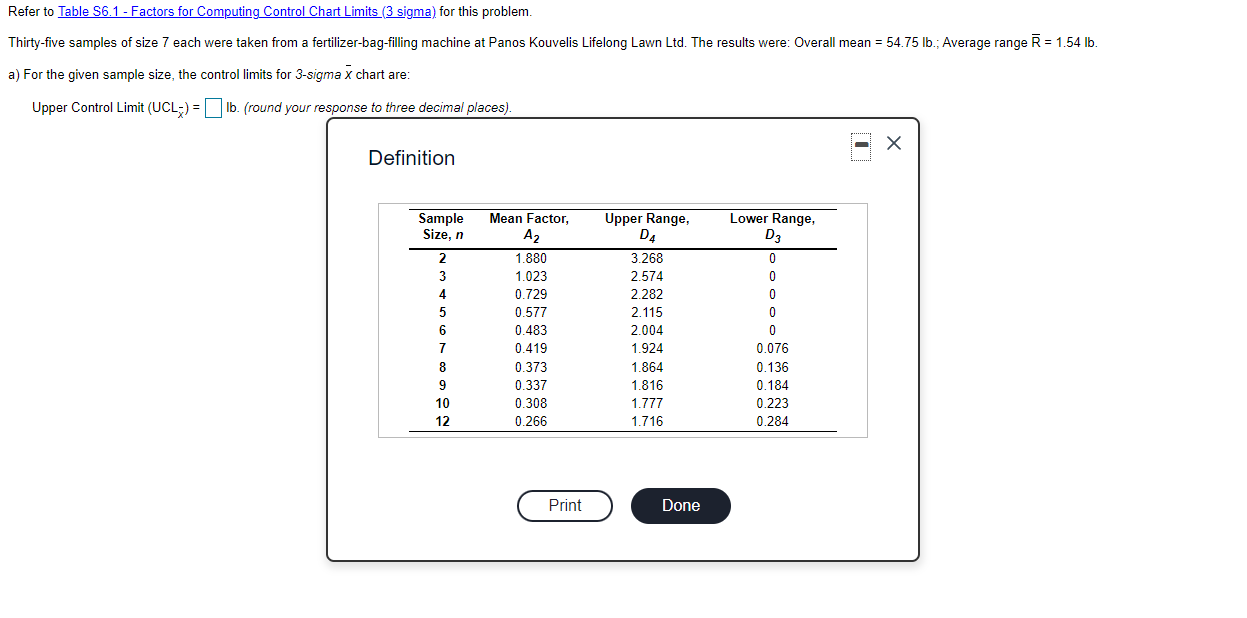
Task: Select the Sample Size n header
Action: pyautogui.click(x=442, y=226)
